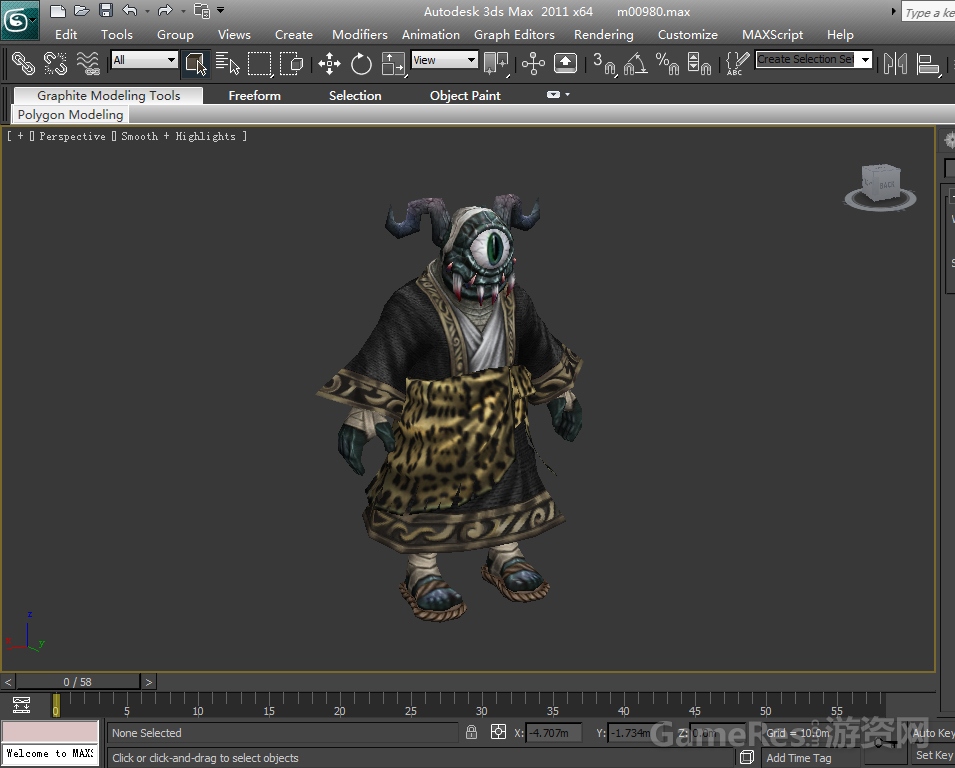Open the Create menu
This screenshot has width=955, height=768.
(x=294, y=35)
